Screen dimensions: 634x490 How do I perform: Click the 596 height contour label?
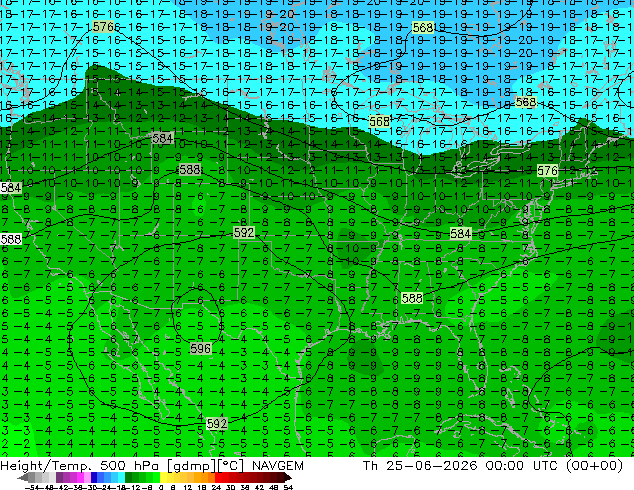pyautogui.click(x=201, y=348)
